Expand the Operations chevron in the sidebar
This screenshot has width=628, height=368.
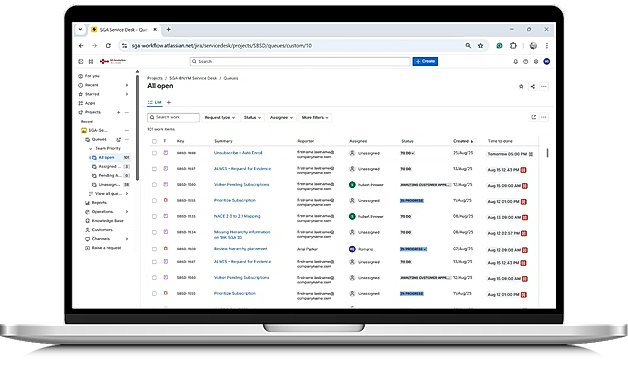(127, 211)
